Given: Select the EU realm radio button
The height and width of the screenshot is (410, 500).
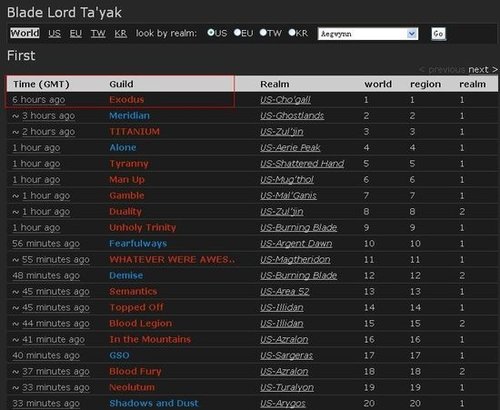Looking at the screenshot, I should click(x=237, y=33).
